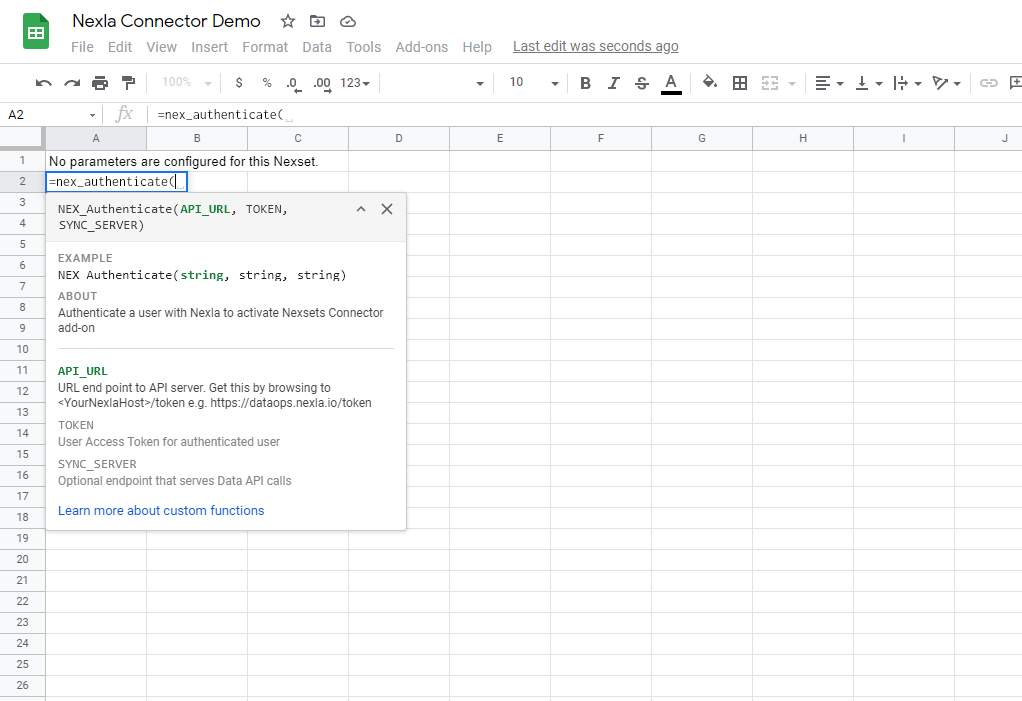Open the vertical align dropdown
Viewport: 1022px width, 701px height.
tap(869, 83)
